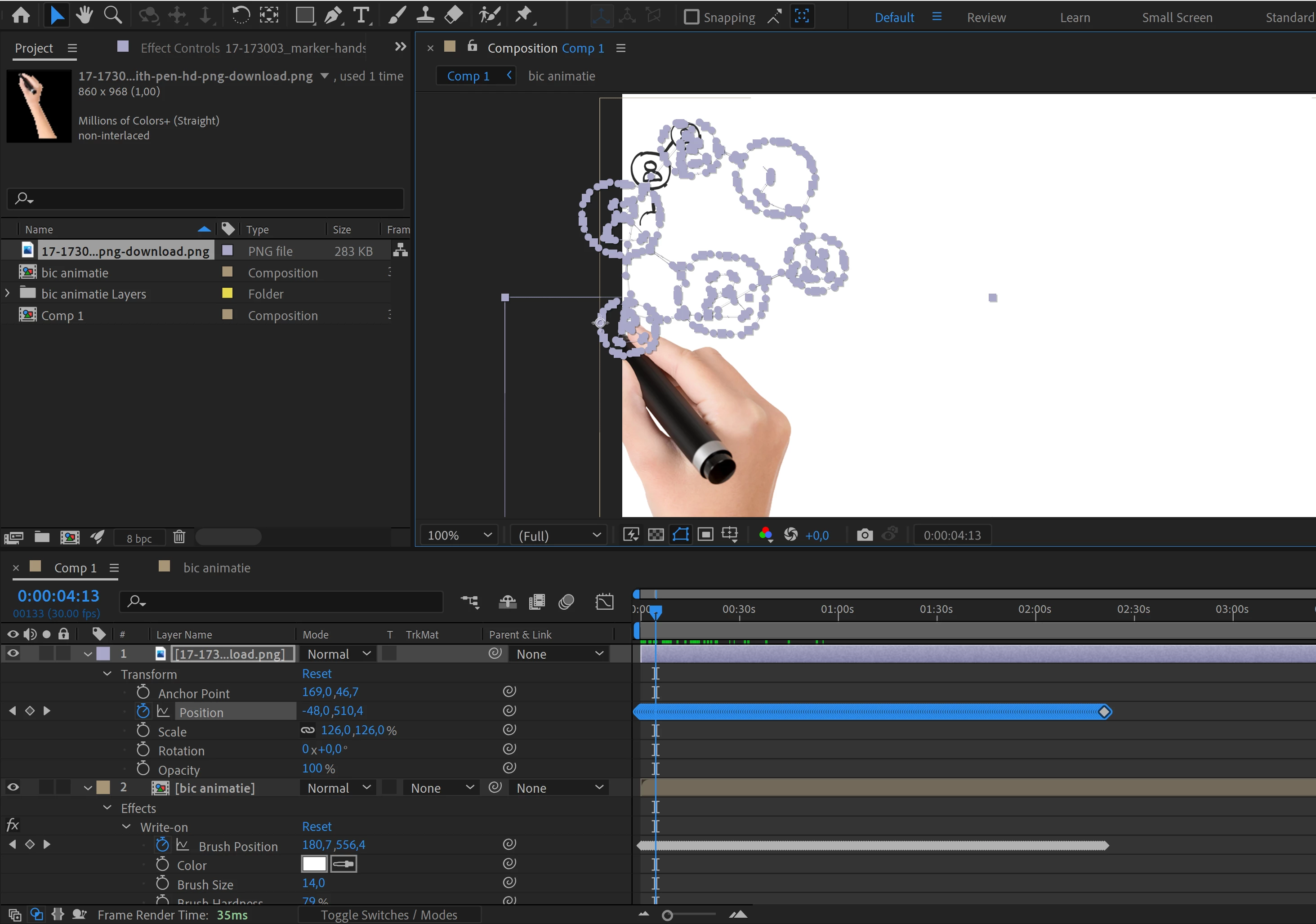
Task: Enable the Snapping checkbox
Action: pyautogui.click(x=691, y=17)
